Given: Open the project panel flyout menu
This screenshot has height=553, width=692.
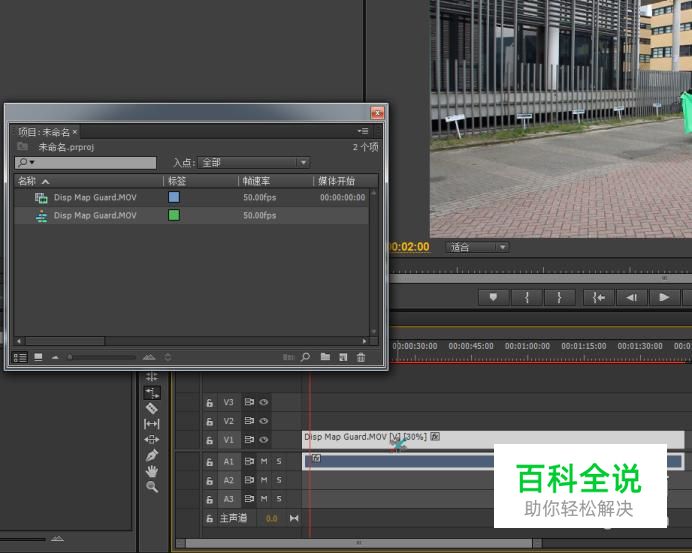Looking at the screenshot, I should tap(363, 131).
